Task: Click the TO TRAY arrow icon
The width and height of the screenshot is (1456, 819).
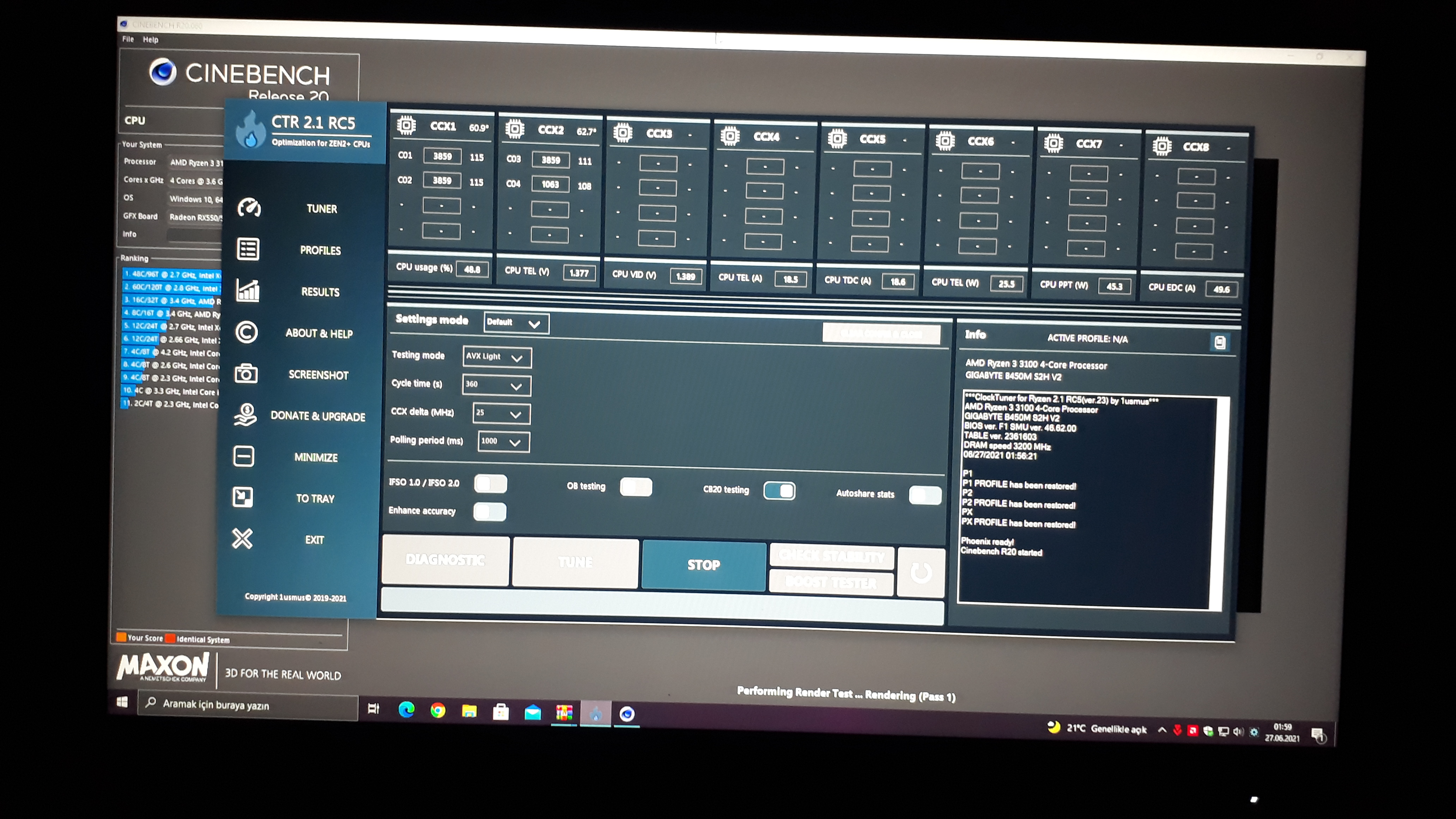Action: 243,497
